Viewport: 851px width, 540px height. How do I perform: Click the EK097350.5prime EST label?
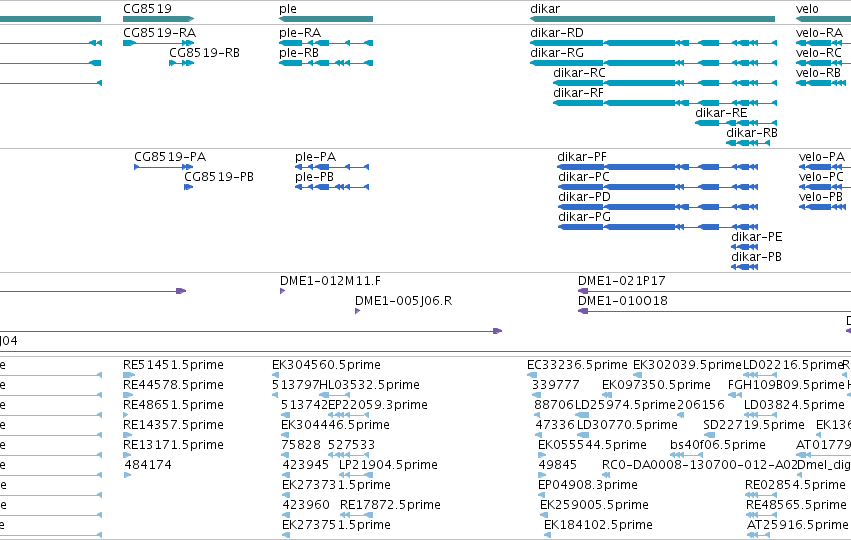point(656,385)
